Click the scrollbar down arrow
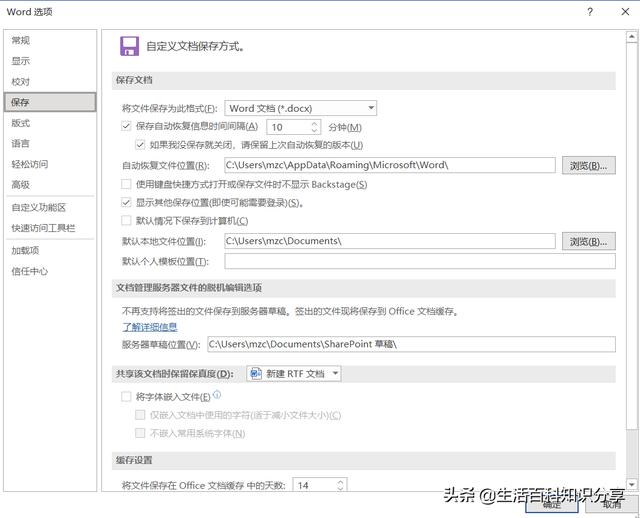The image size is (640, 518). coord(631,484)
